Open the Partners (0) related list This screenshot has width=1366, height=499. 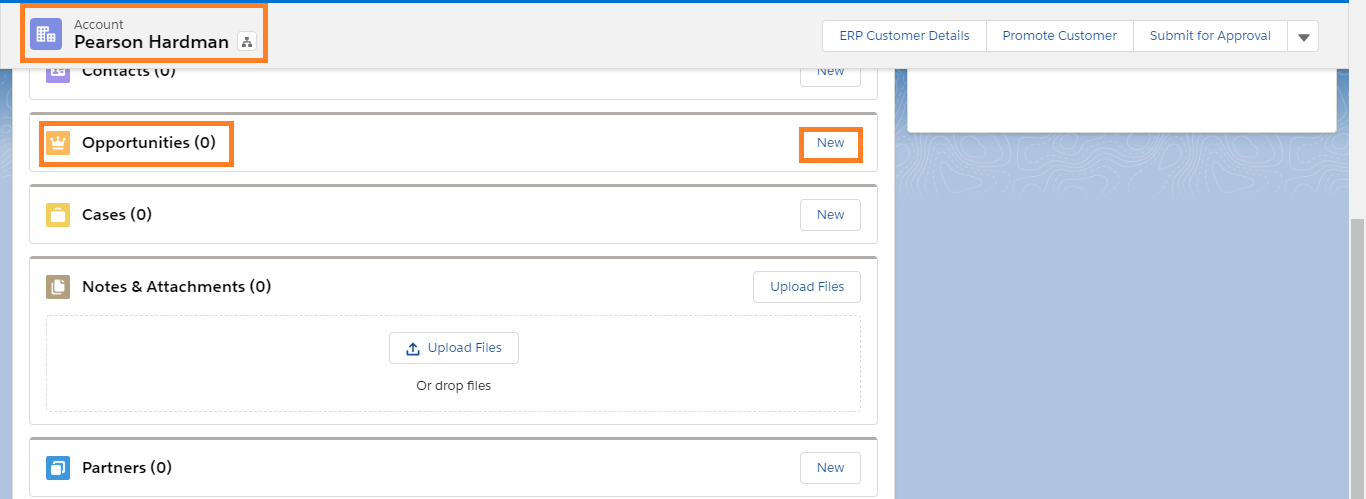pyautogui.click(x=127, y=468)
